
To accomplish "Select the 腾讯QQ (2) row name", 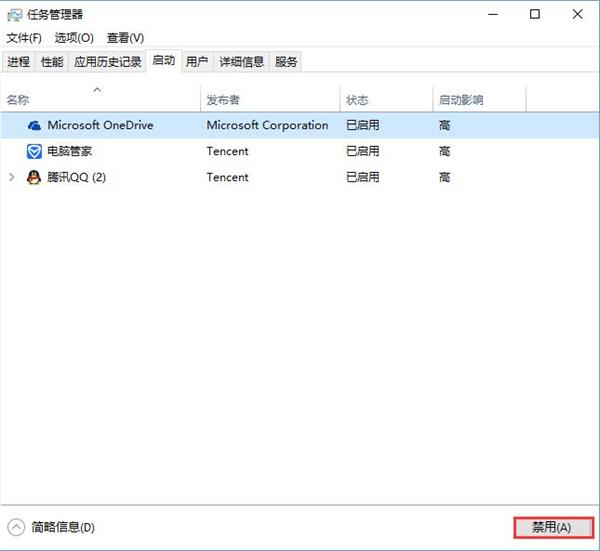I will pyautogui.click(x=77, y=177).
